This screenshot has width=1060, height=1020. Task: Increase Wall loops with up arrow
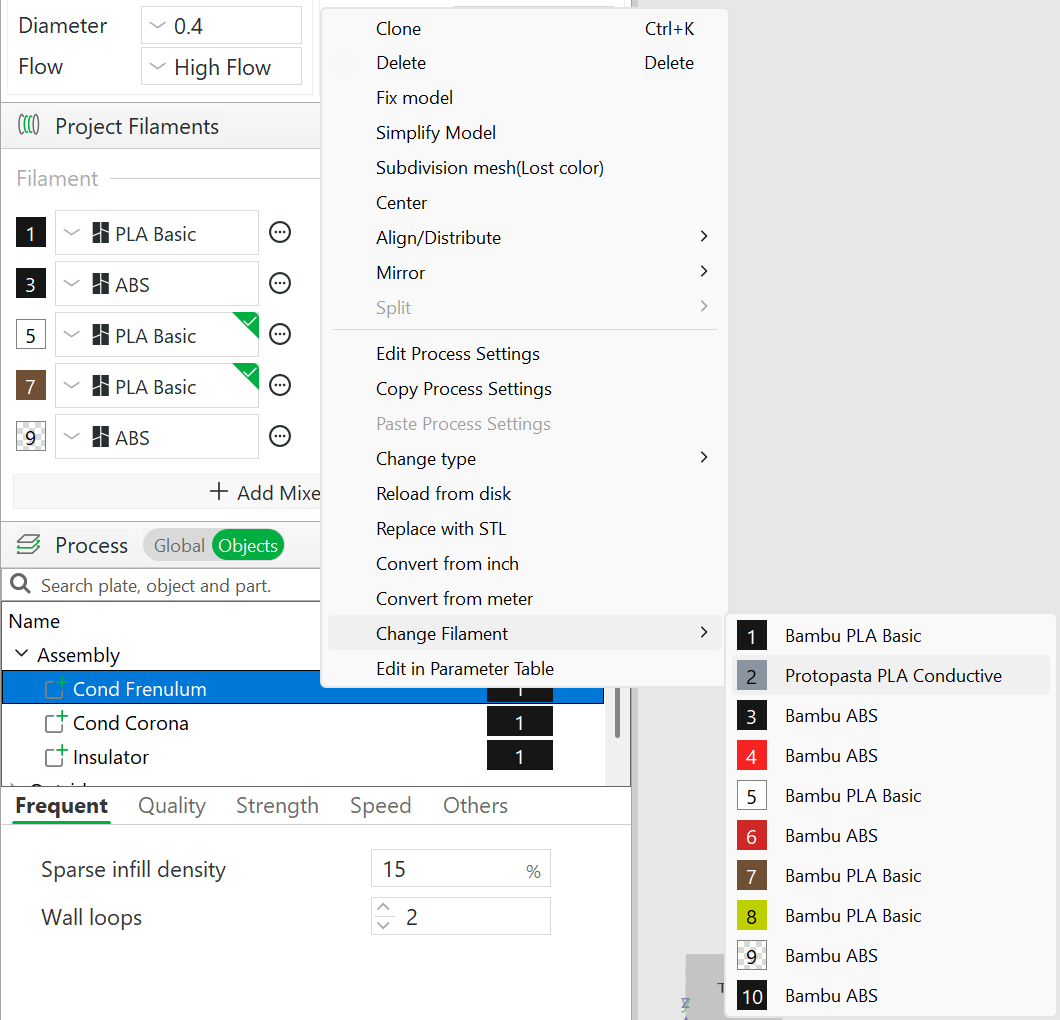pos(383,907)
